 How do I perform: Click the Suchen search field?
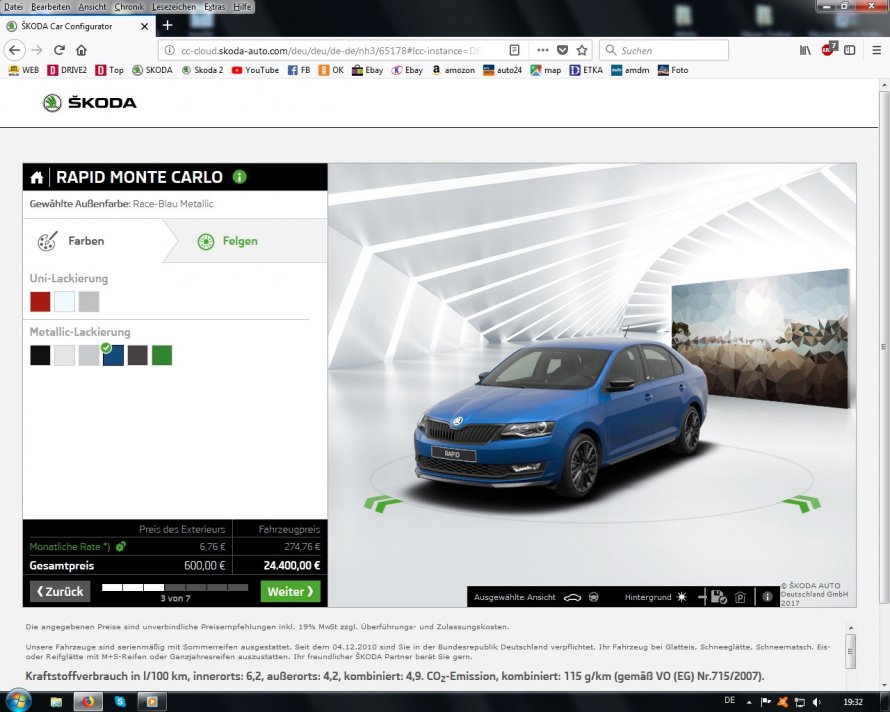point(664,50)
